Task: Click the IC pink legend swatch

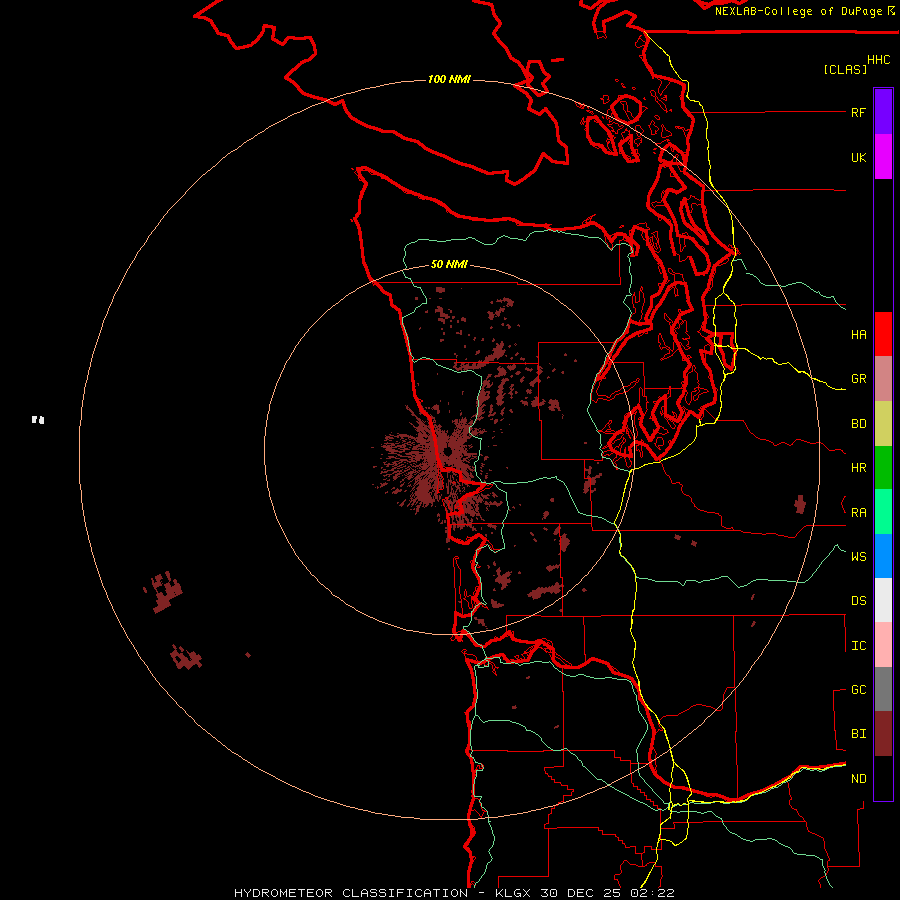Action: (x=883, y=645)
